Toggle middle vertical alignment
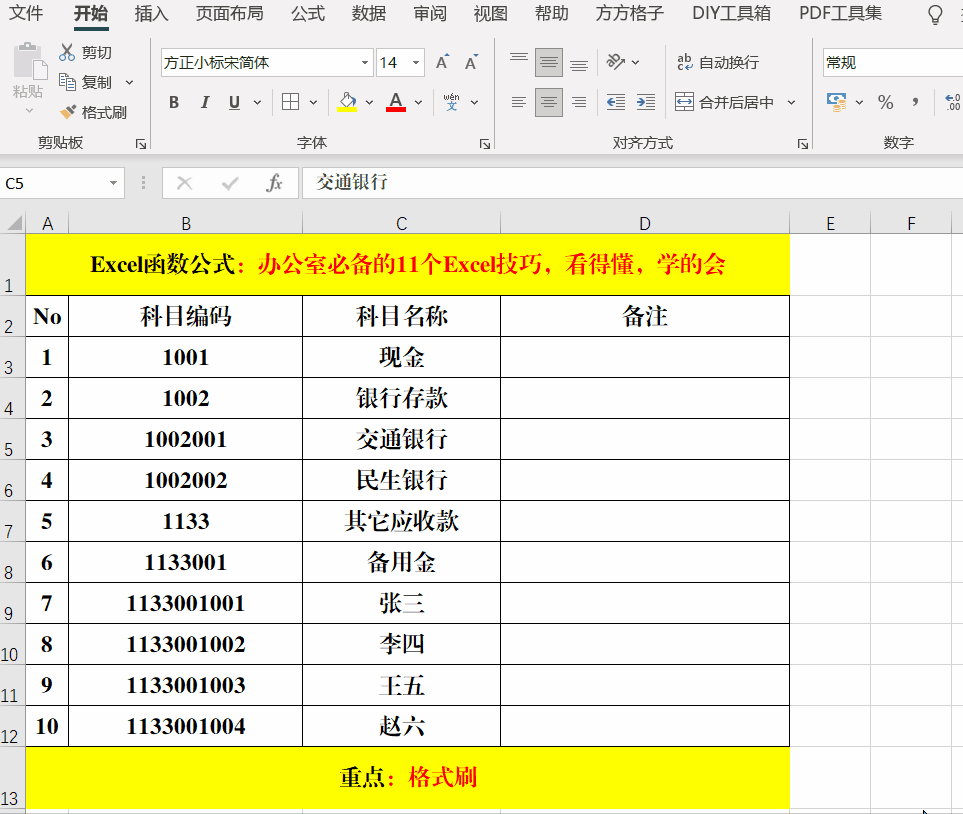The height and width of the screenshot is (814, 963). [549, 62]
